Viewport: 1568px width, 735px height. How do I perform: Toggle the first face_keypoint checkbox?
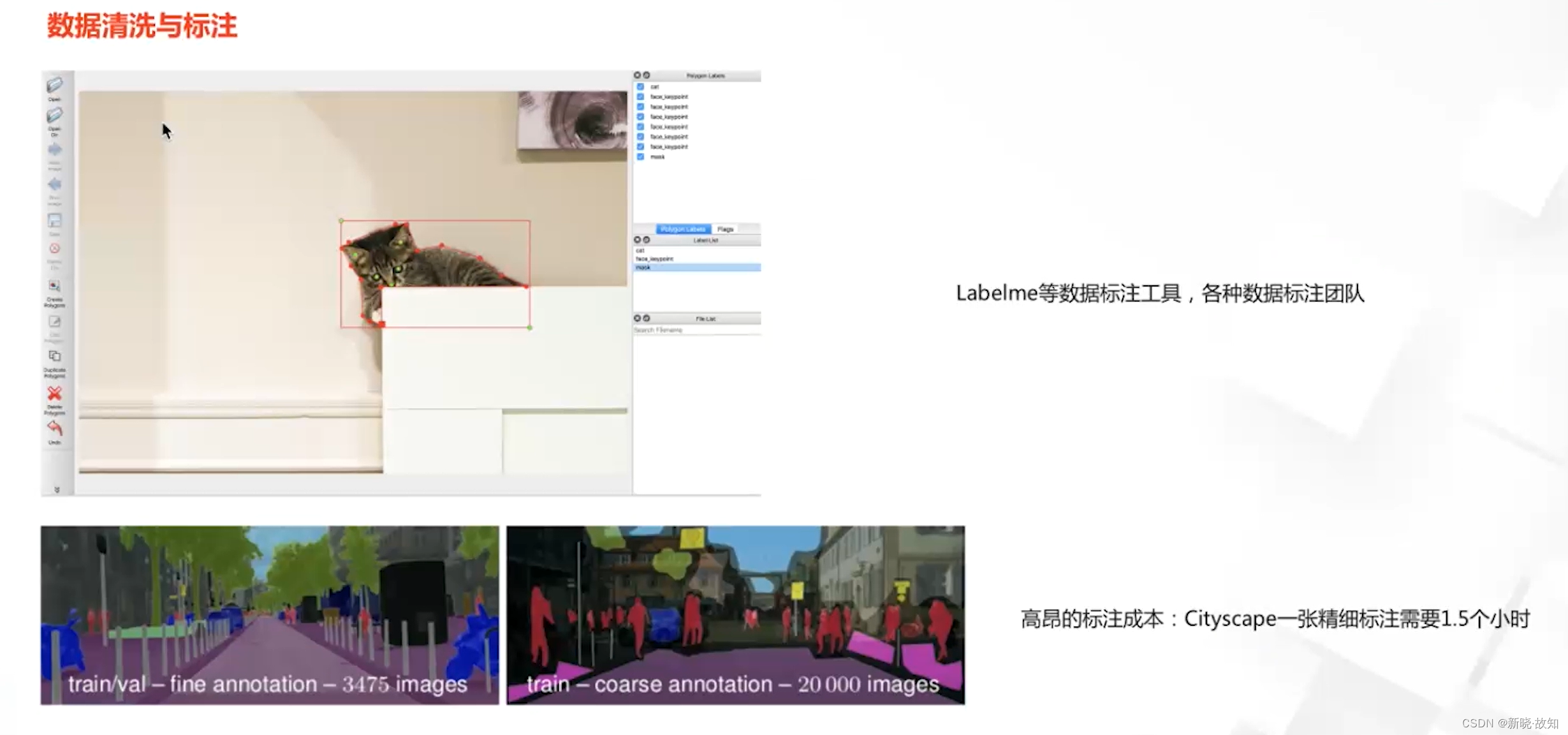coord(640,97)
